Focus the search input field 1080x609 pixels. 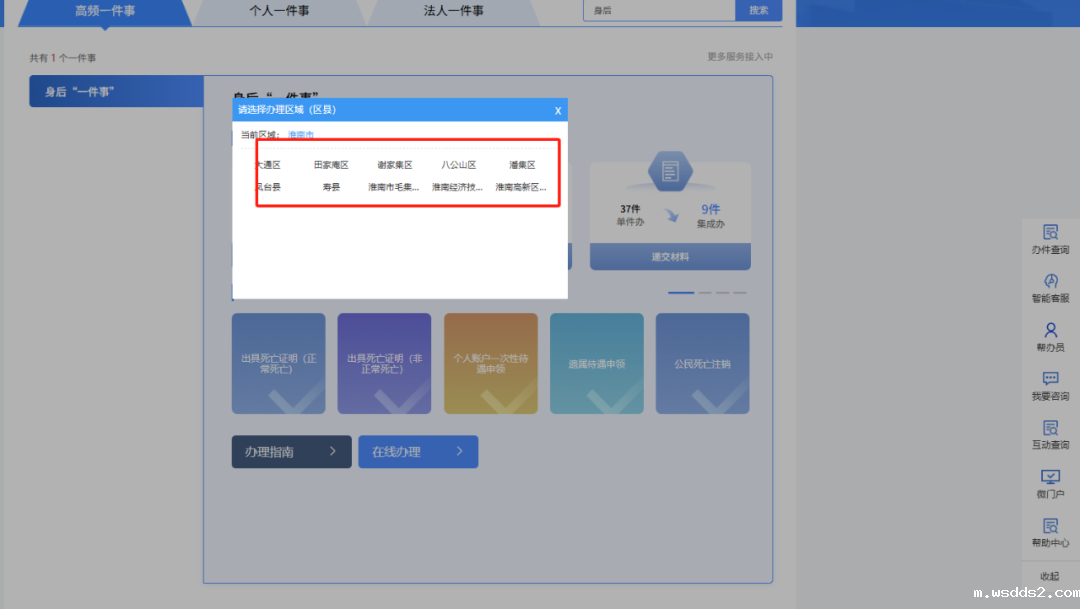(659, 10)
